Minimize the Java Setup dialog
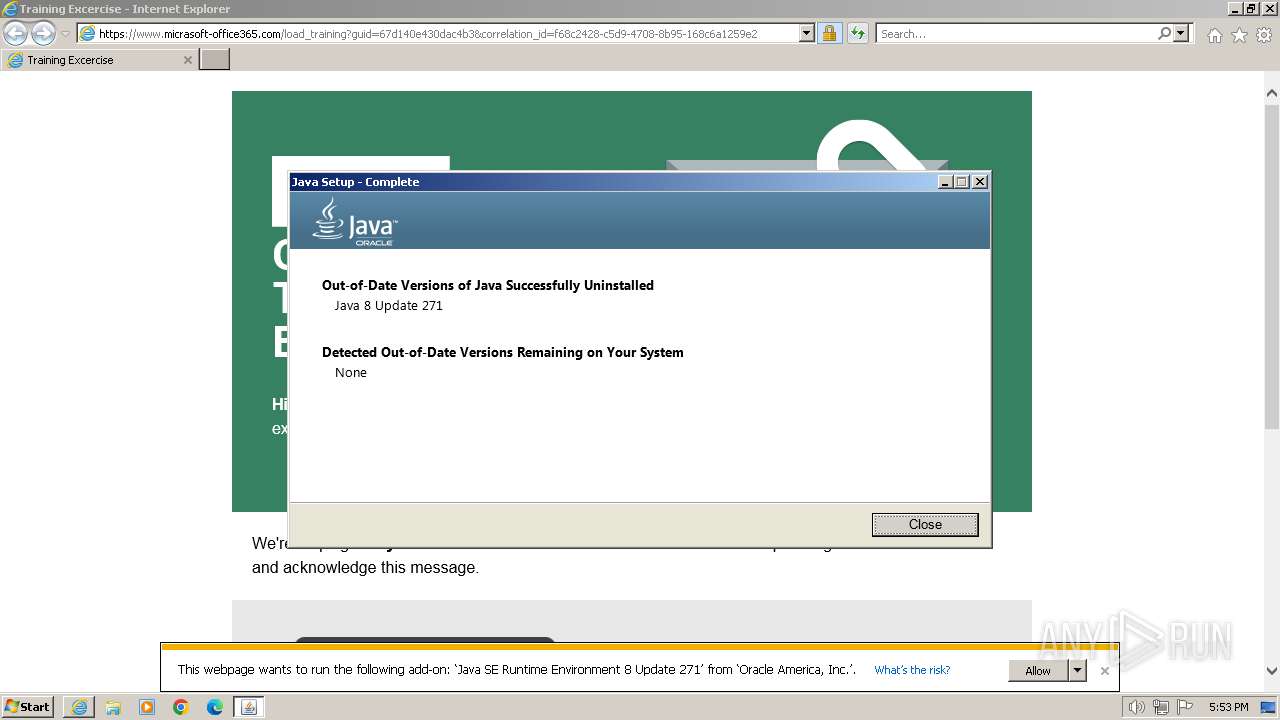 (x=945, y=182)
